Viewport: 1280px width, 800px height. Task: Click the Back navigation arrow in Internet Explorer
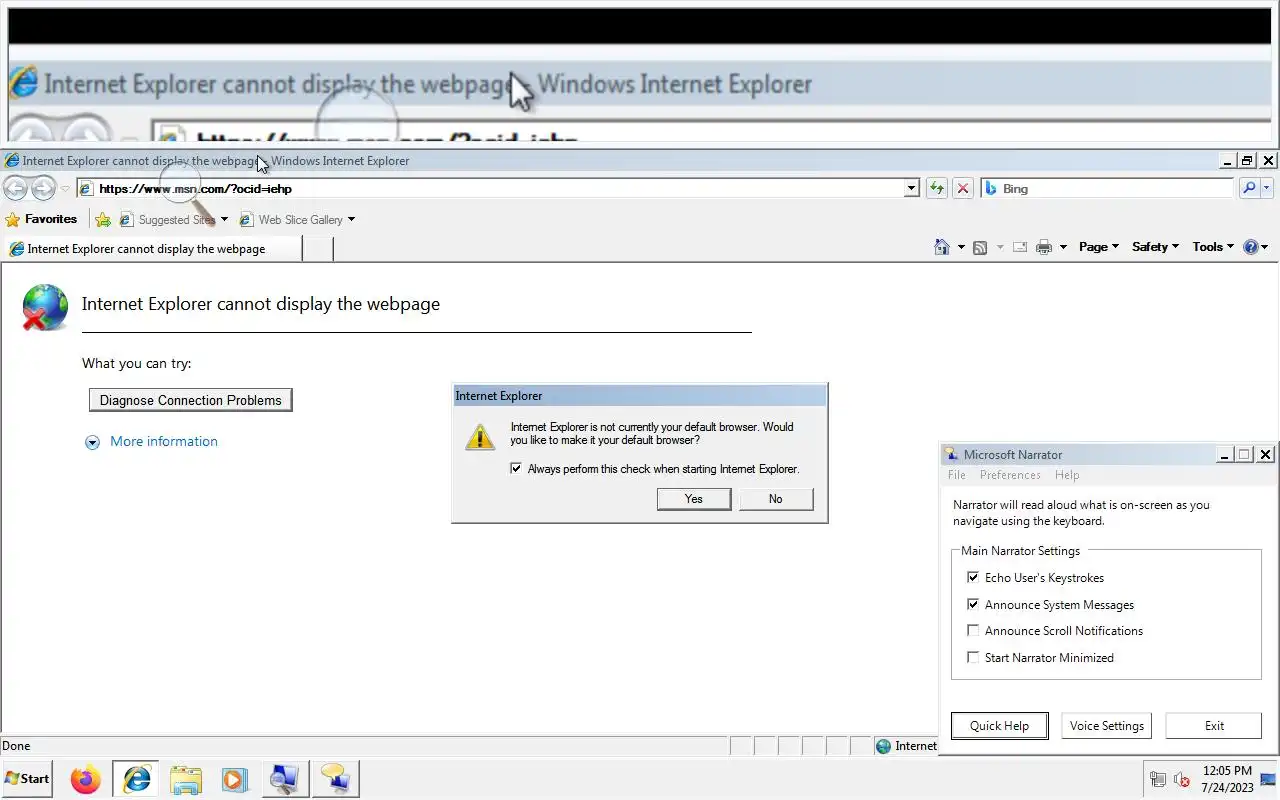tap(15, 188)
